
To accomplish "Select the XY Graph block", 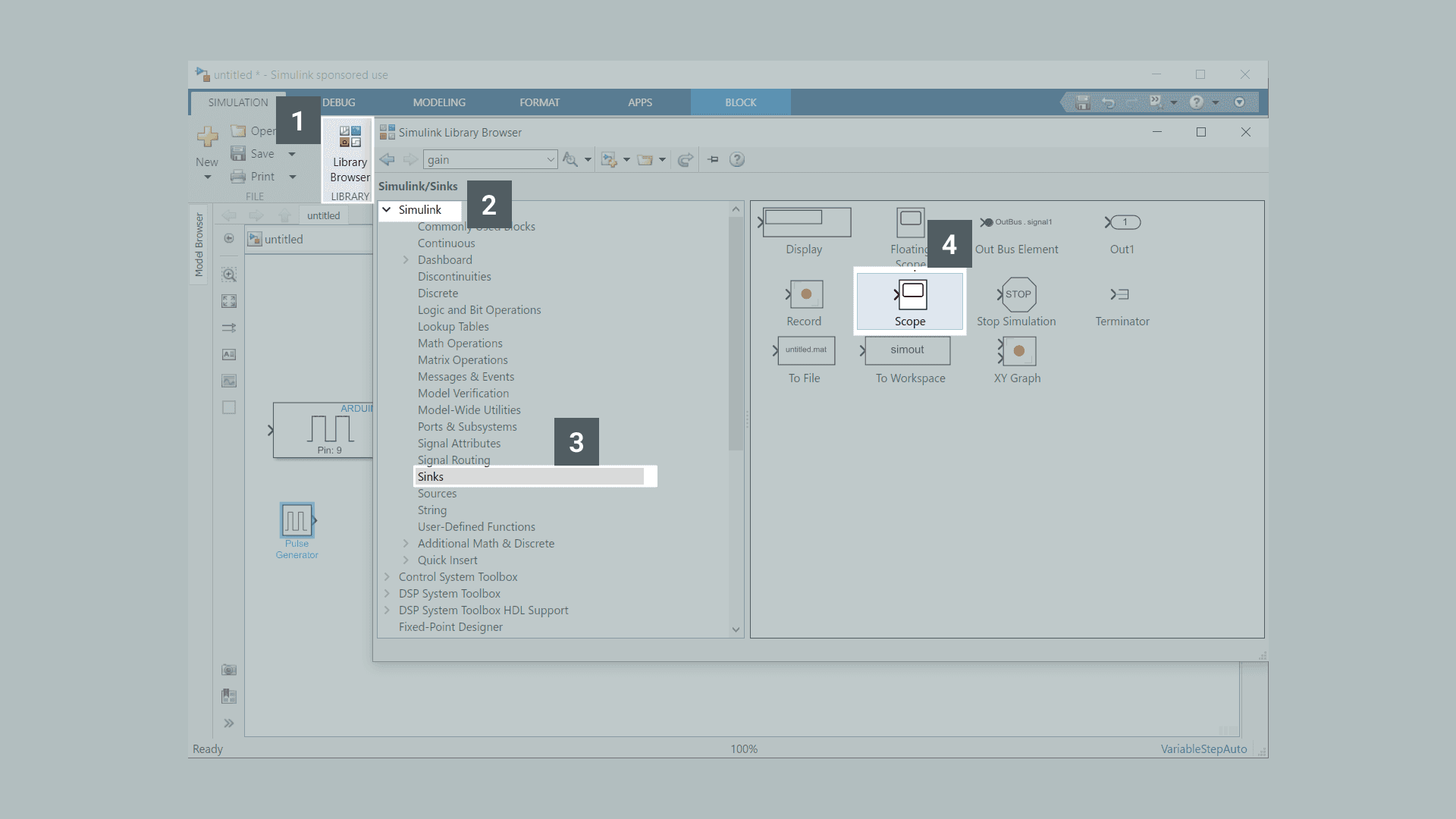I will [x=1018, y=352].
